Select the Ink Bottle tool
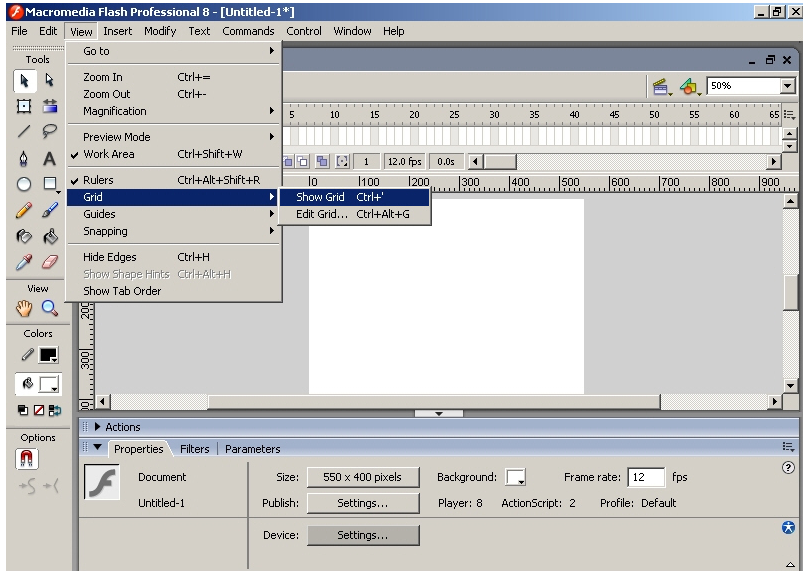 pos(24,236)
